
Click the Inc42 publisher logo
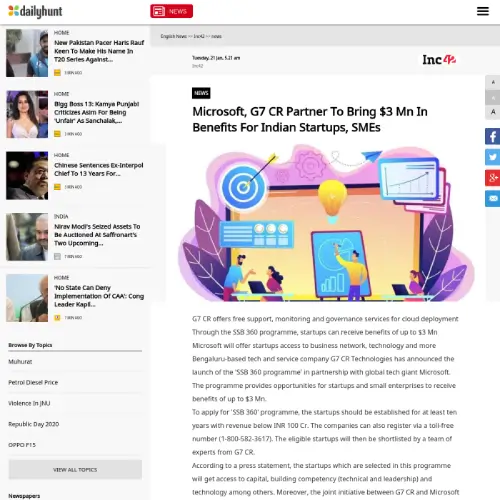tap(439, 60)
